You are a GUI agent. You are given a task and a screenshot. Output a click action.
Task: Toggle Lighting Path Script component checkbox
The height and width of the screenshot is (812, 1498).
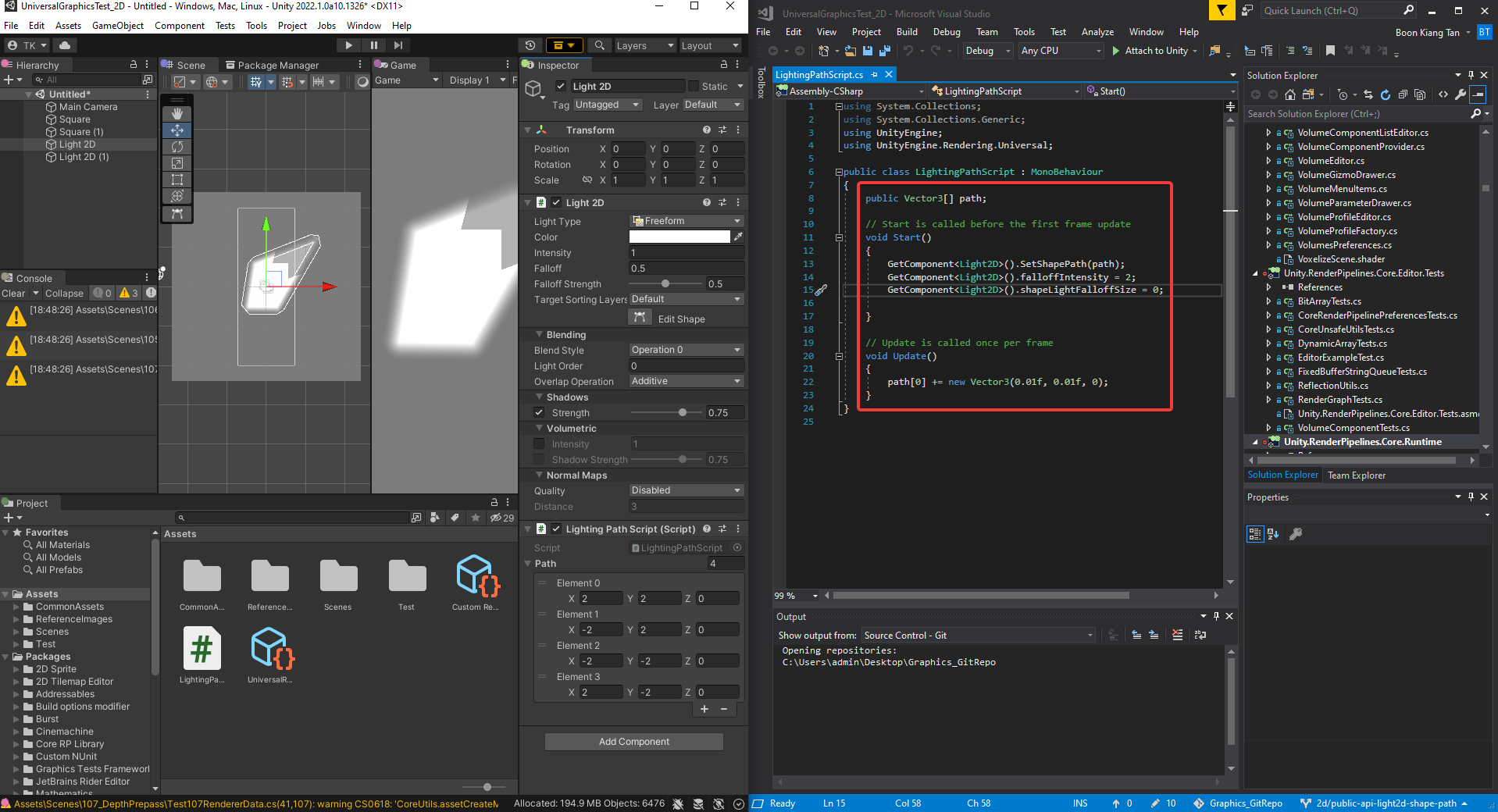[x=556, y=529]
